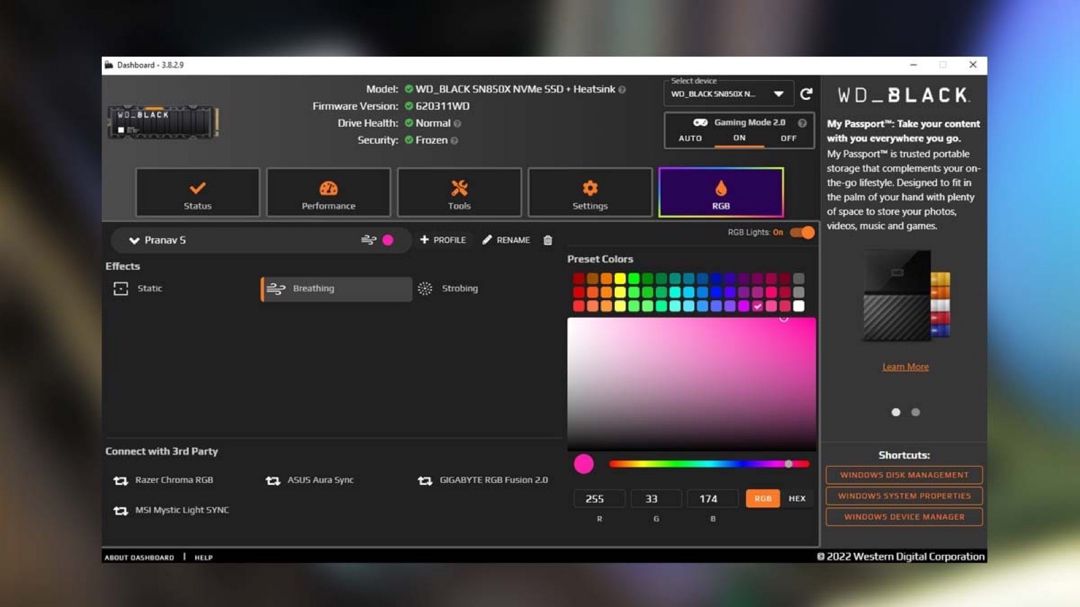The height and width of the screenshot is (607, 1080).
Task: Switch to the Tools tab
Action: click(x=459, y=193)
